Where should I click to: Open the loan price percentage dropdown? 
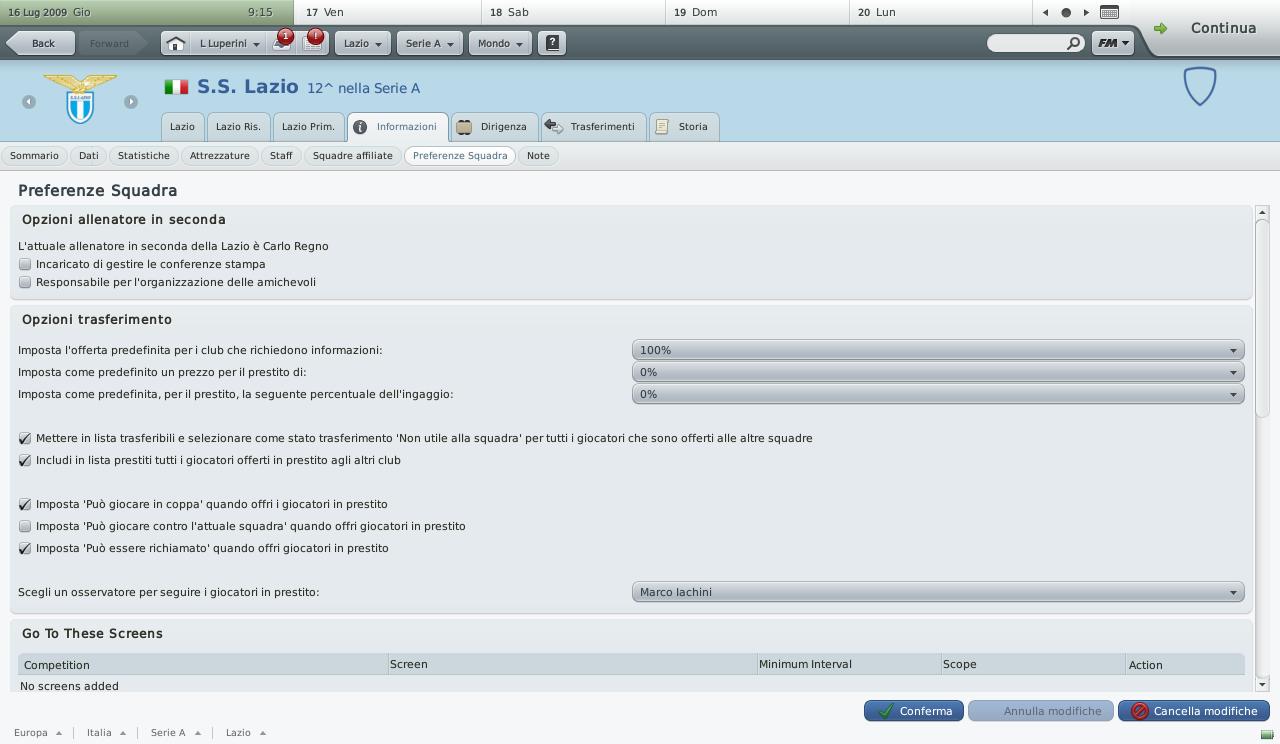(x=938, y=372)
